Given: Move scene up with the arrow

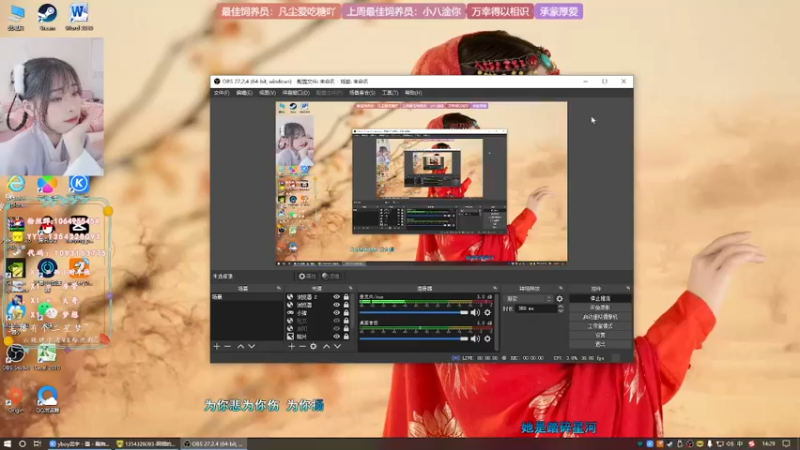Looking at the screenshot, I should point(240,346).
